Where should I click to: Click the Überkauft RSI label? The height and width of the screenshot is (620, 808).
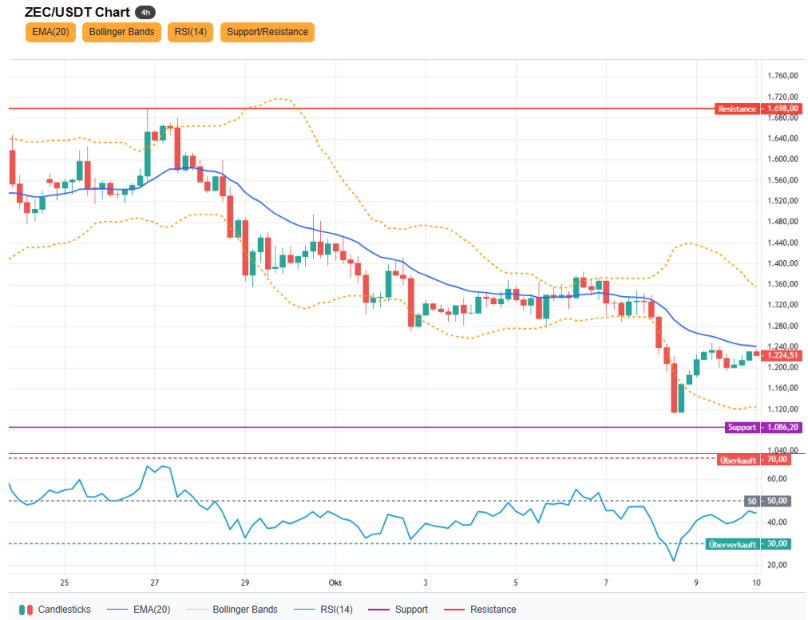(x=738, y=460)
